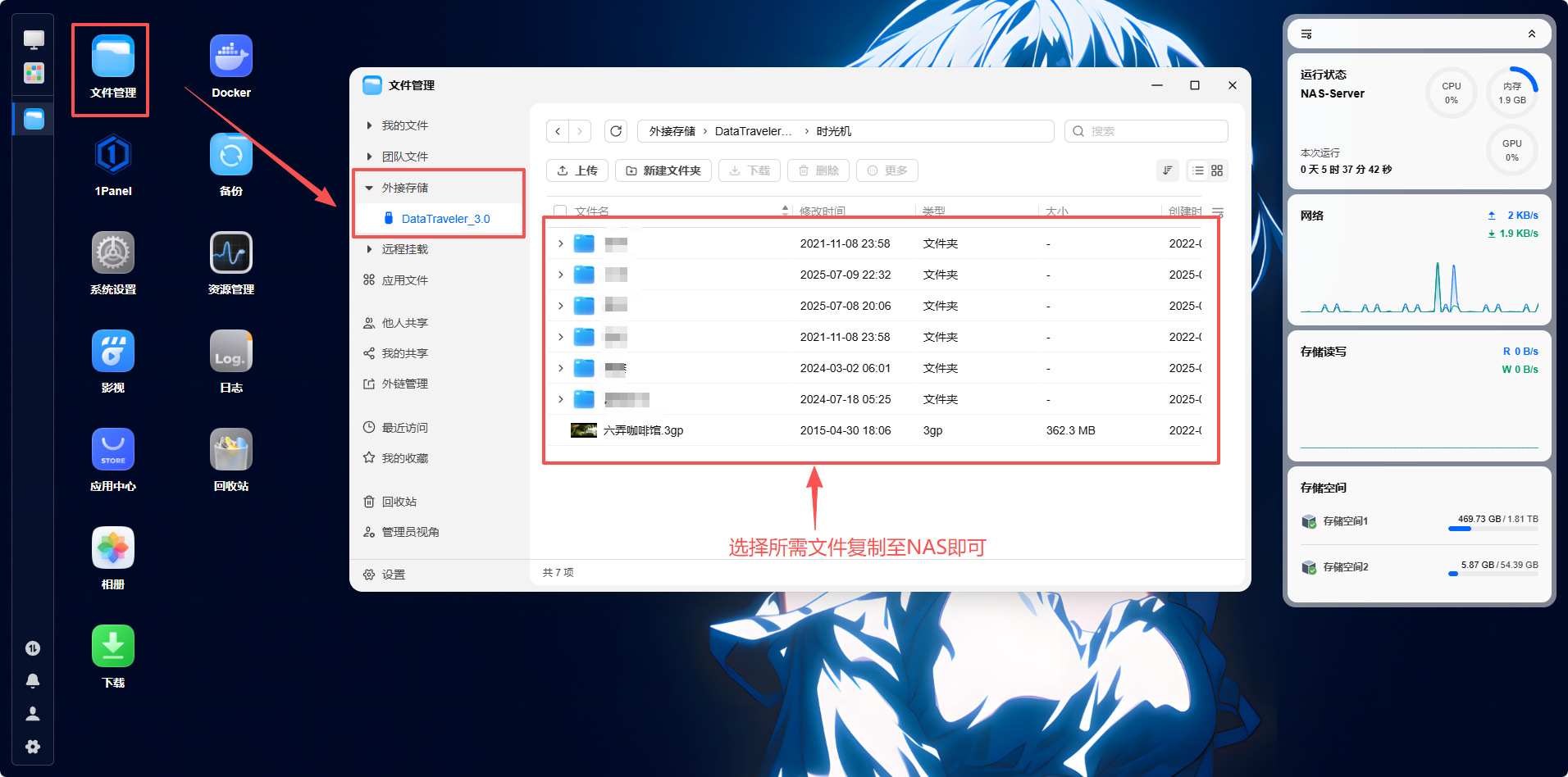This screenshot has width=1568, height=777.
Task: Switch to grid thumbnail view
Action: [x=1217, y=170]
